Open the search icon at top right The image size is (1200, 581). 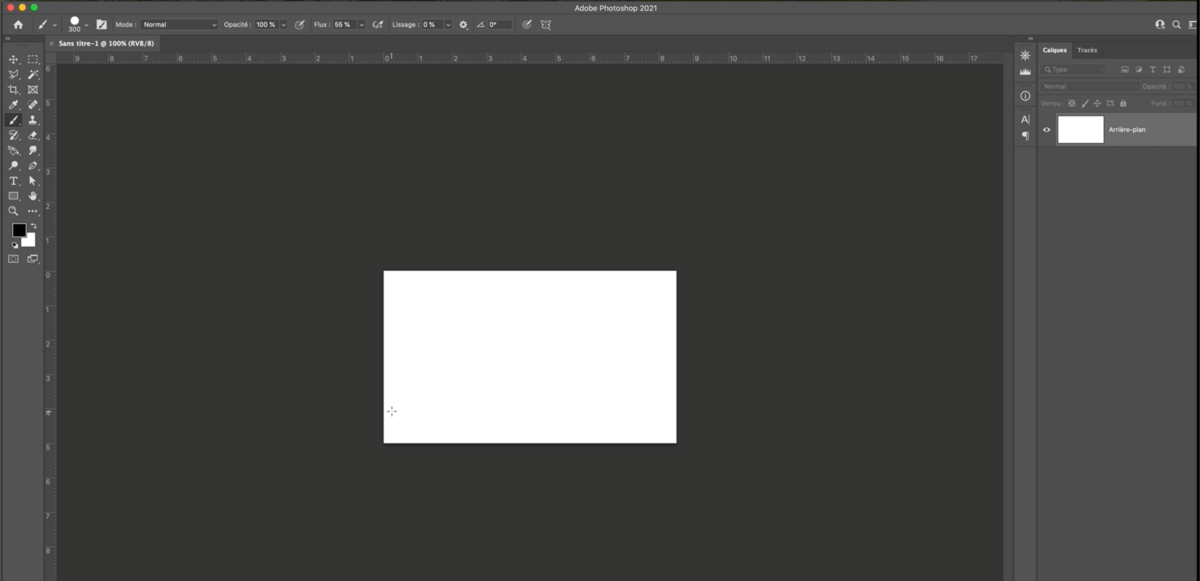click(x=1177, y=24)
